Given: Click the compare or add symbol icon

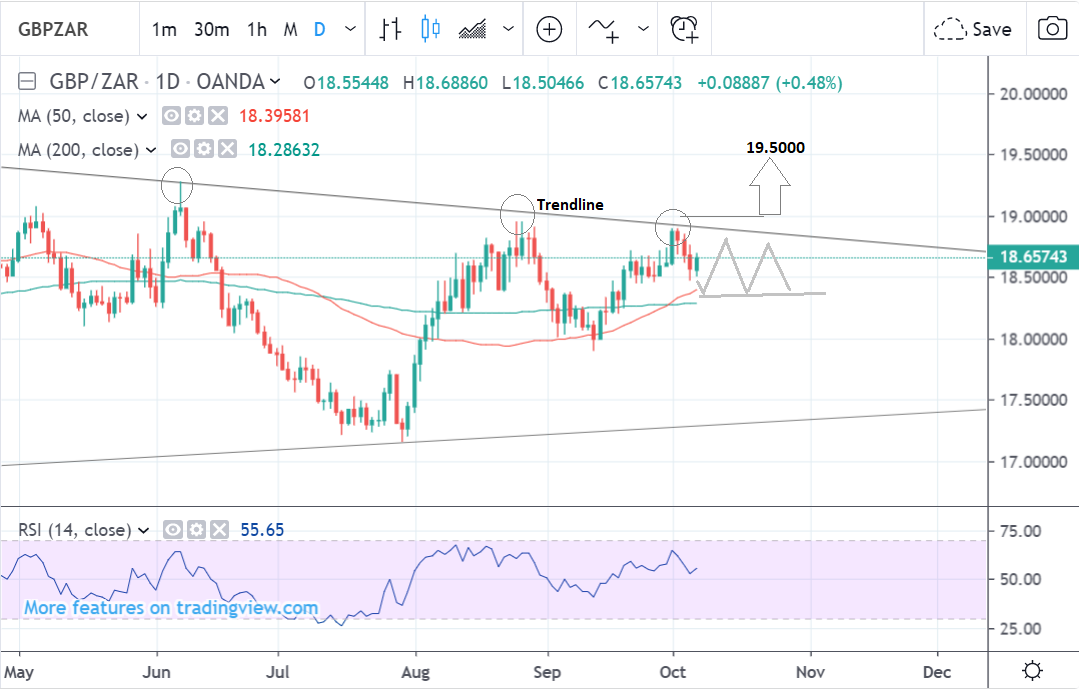Looking at the screenshot, I should [x=549, y=29].
